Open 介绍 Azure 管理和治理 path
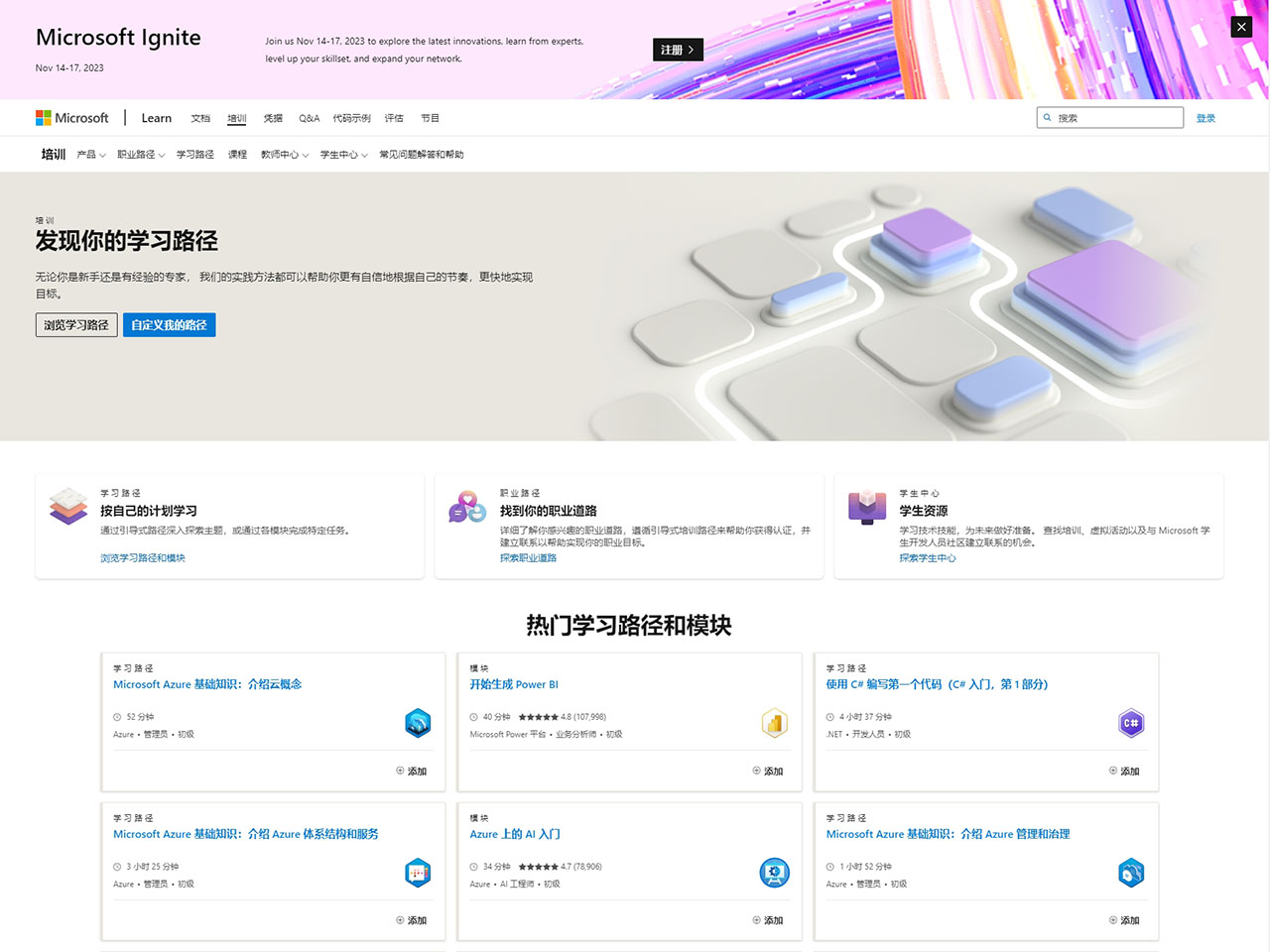The image size is (1270, 952). click(x=948, y=834)
